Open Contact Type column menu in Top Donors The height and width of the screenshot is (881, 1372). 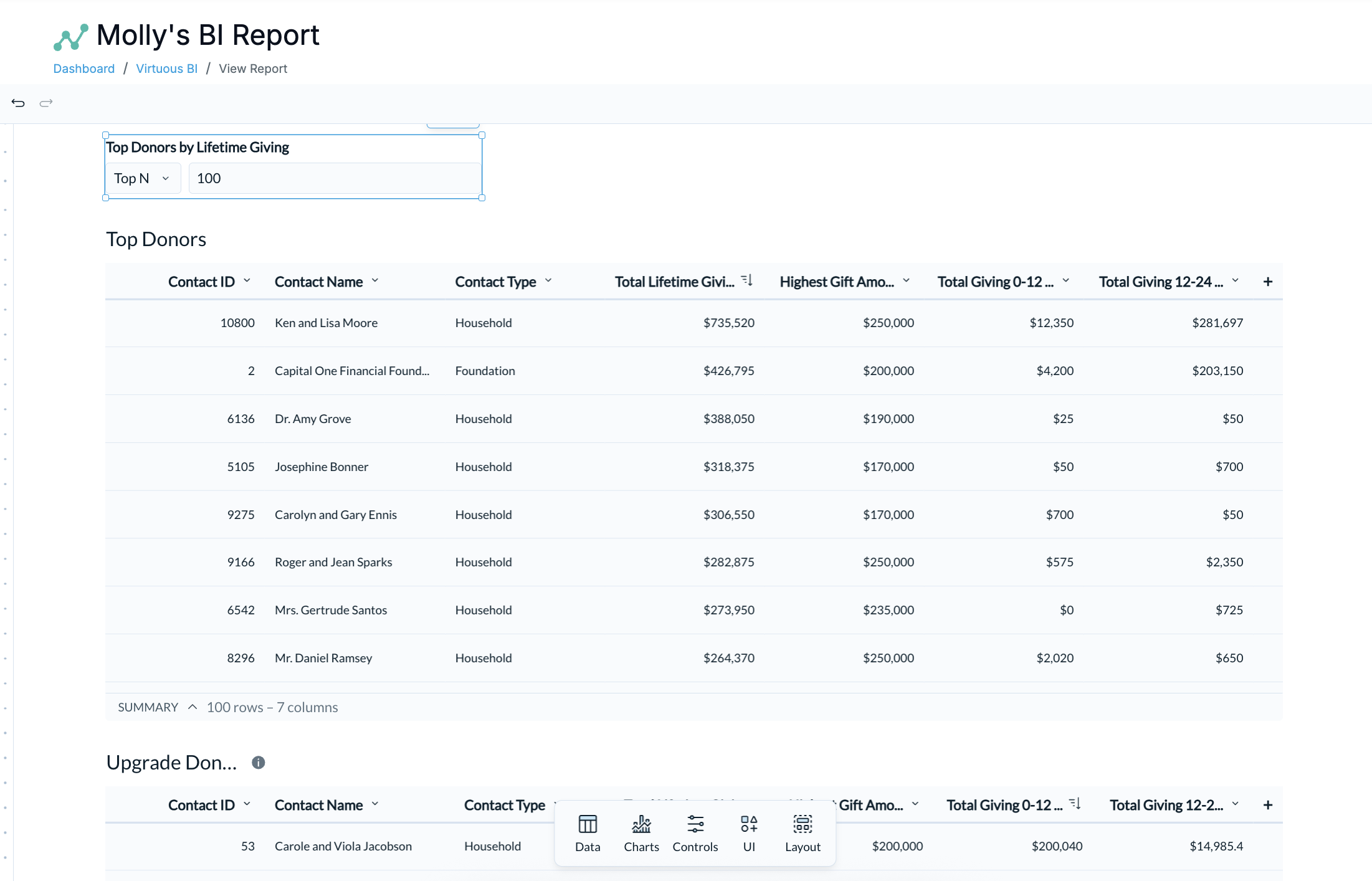[548, 280]
